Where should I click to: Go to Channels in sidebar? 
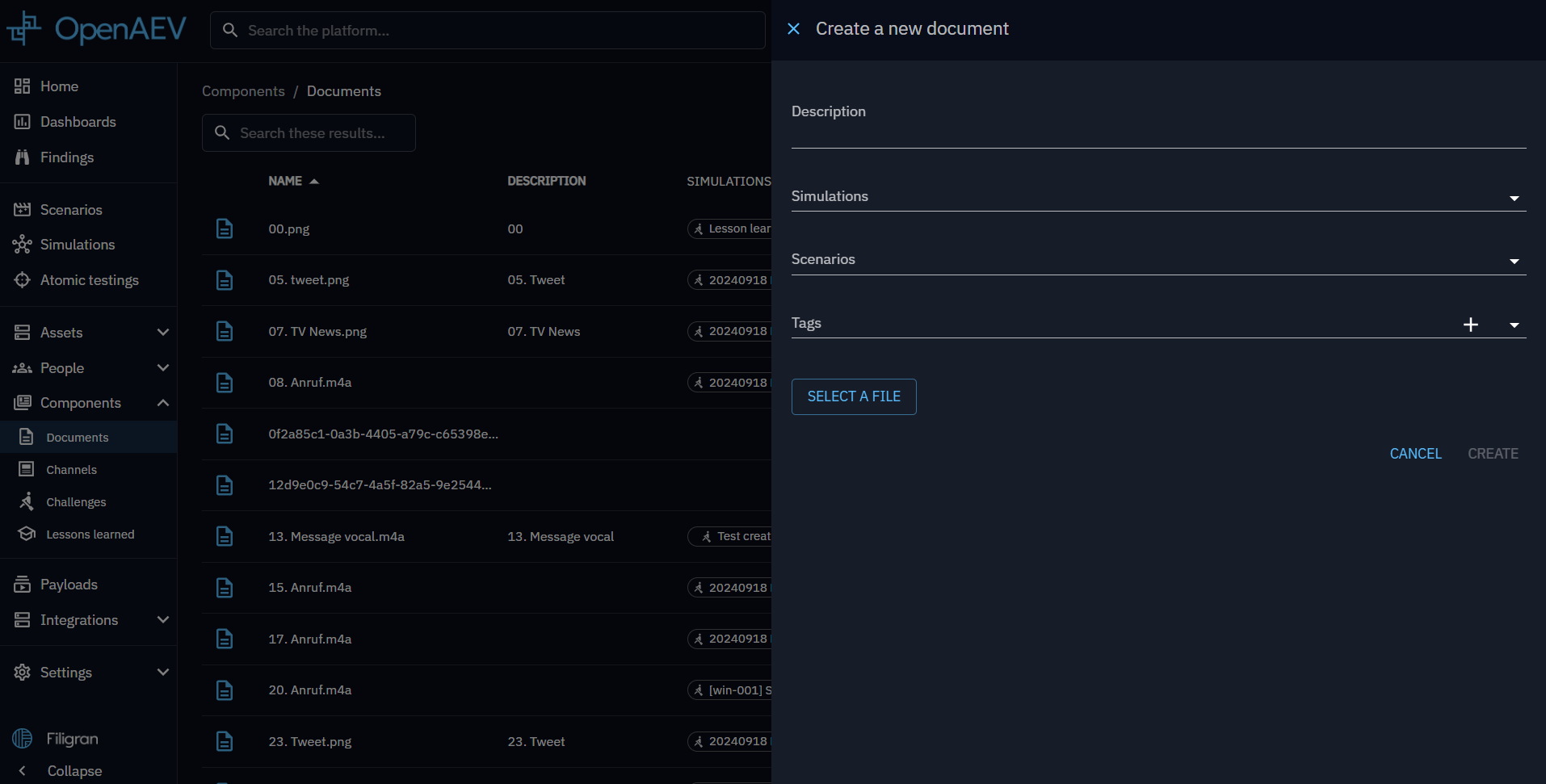pyautogui.click(x=71, y=470)
